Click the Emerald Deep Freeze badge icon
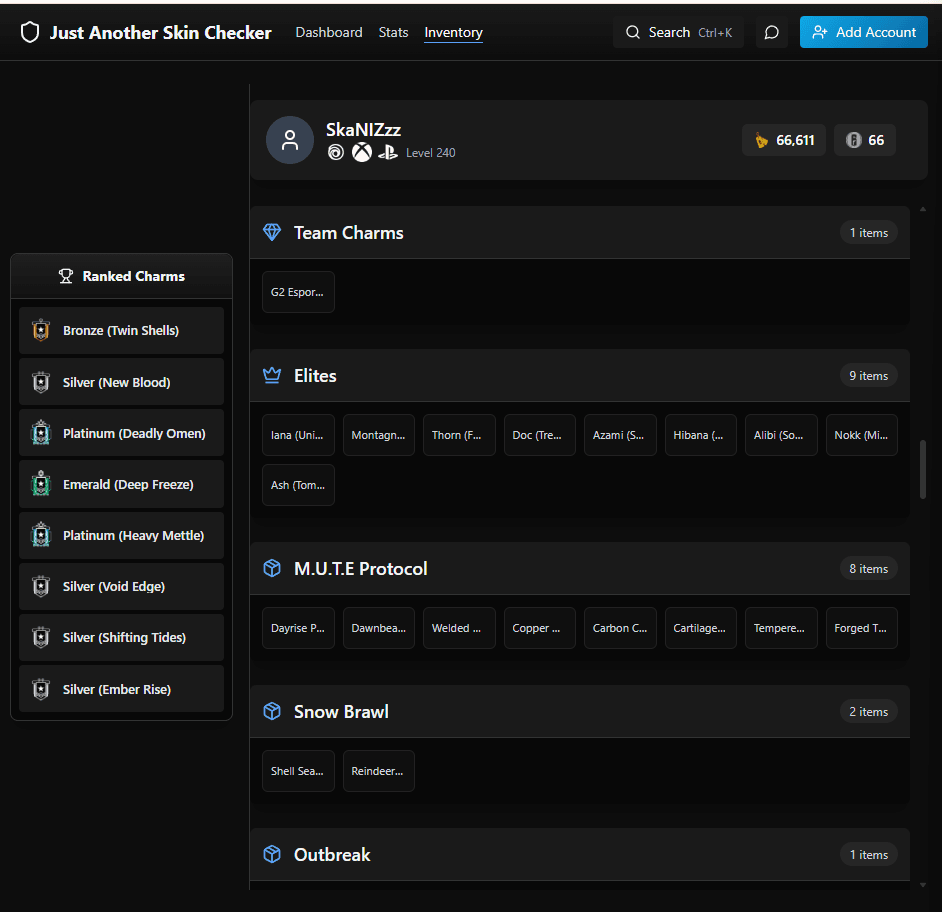 41,484
